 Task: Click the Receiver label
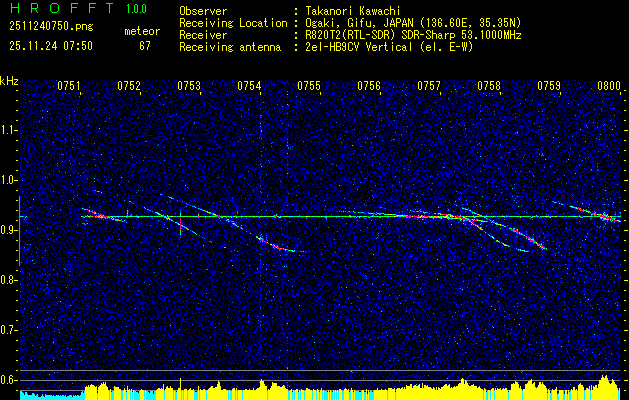[203, 35]
